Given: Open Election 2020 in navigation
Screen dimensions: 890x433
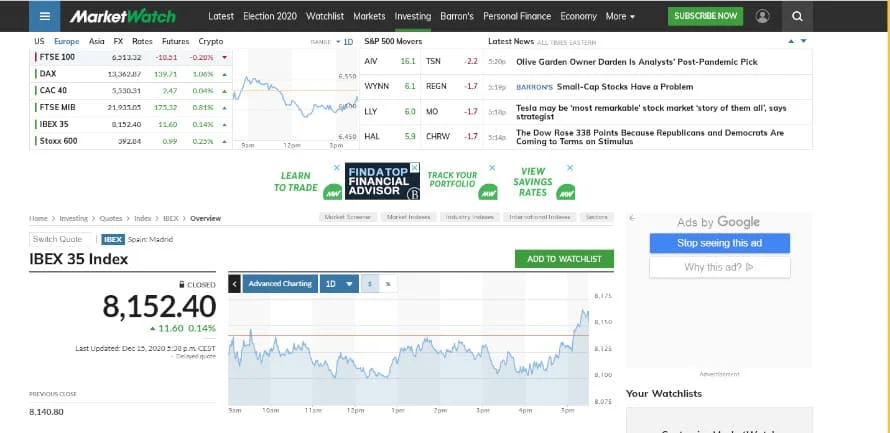Looking at the screenshot, I should pyautogui.click(x=270, y=16).
